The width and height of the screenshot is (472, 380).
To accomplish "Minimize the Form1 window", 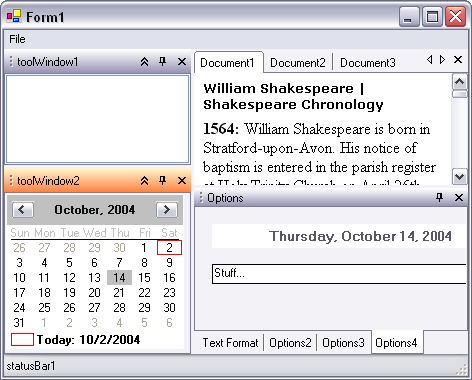I will [409, 16].
